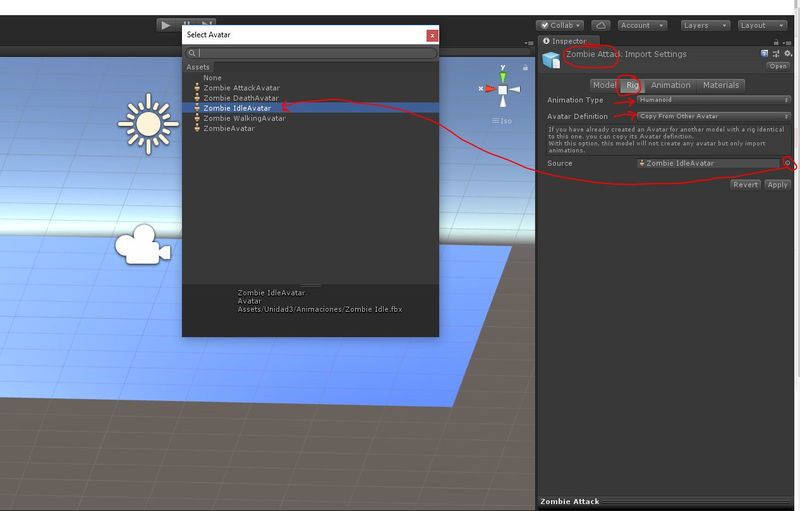Click the red X axis cone of scene gizmo

tap(490, 89)
